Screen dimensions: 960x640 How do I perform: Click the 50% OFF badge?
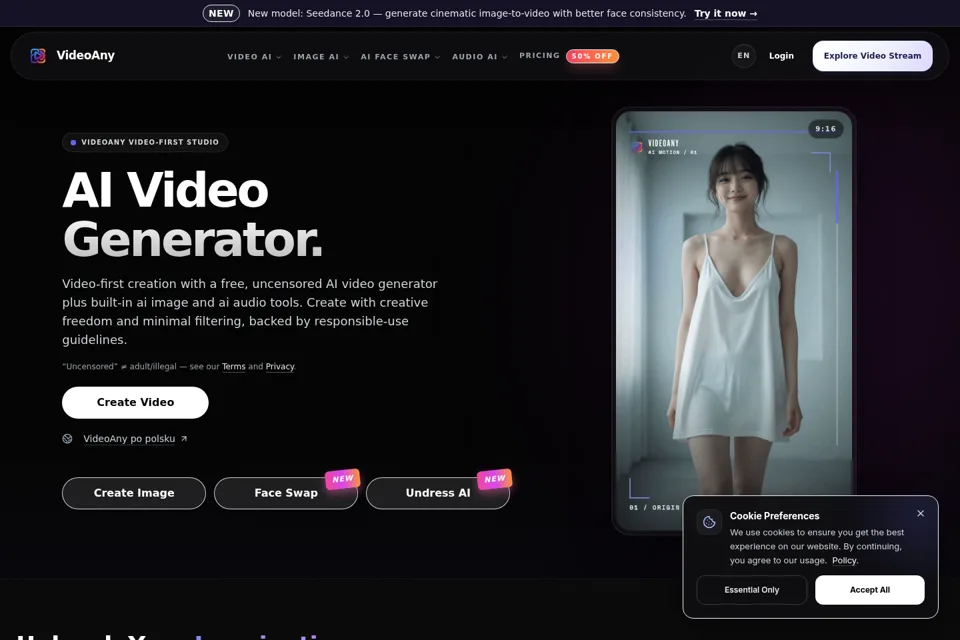pyautogui.click(x=592, y=56)
